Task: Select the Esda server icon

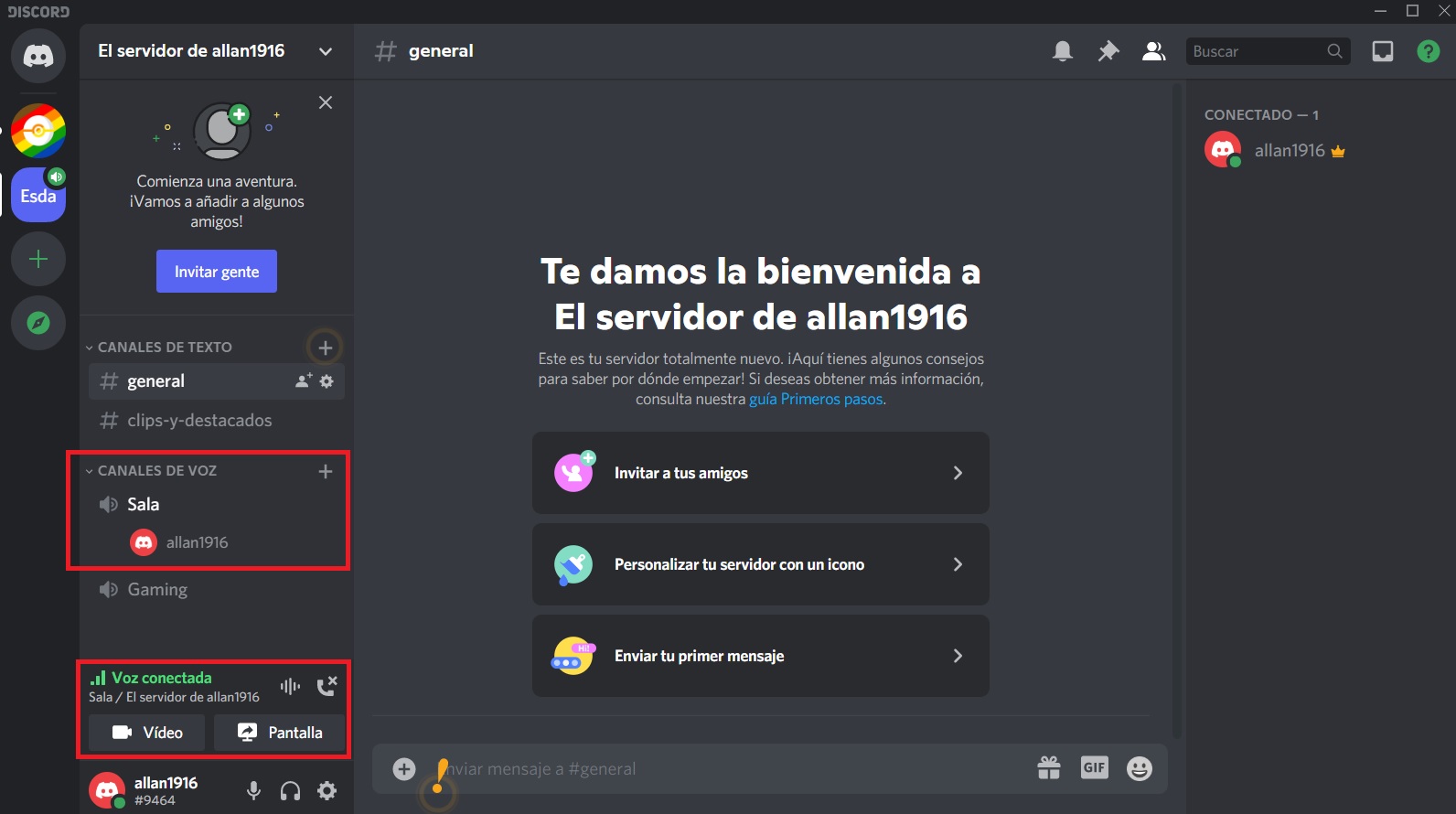Action: [38, 195]
